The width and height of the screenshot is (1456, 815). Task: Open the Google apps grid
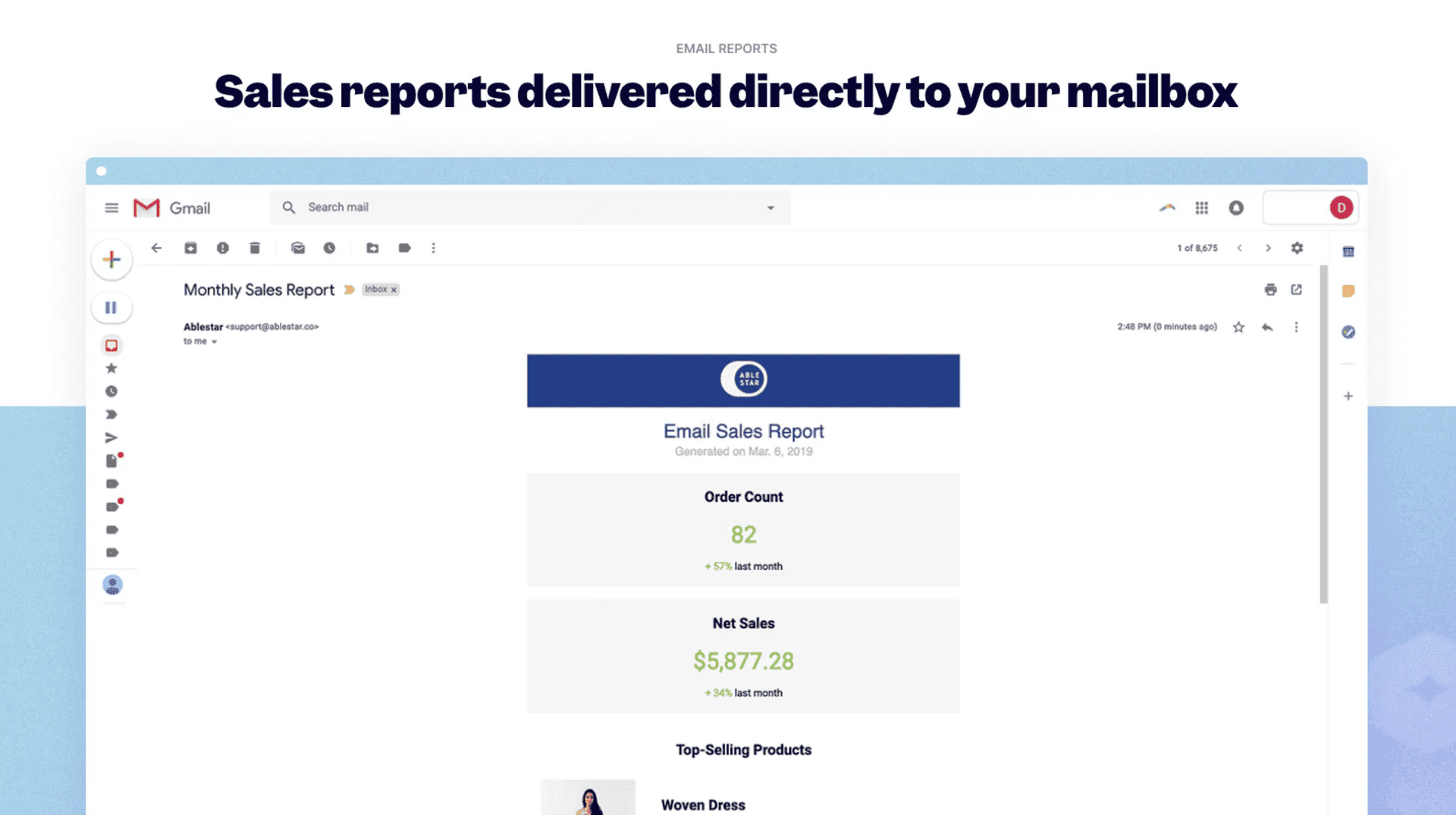tap(1202, 208)
